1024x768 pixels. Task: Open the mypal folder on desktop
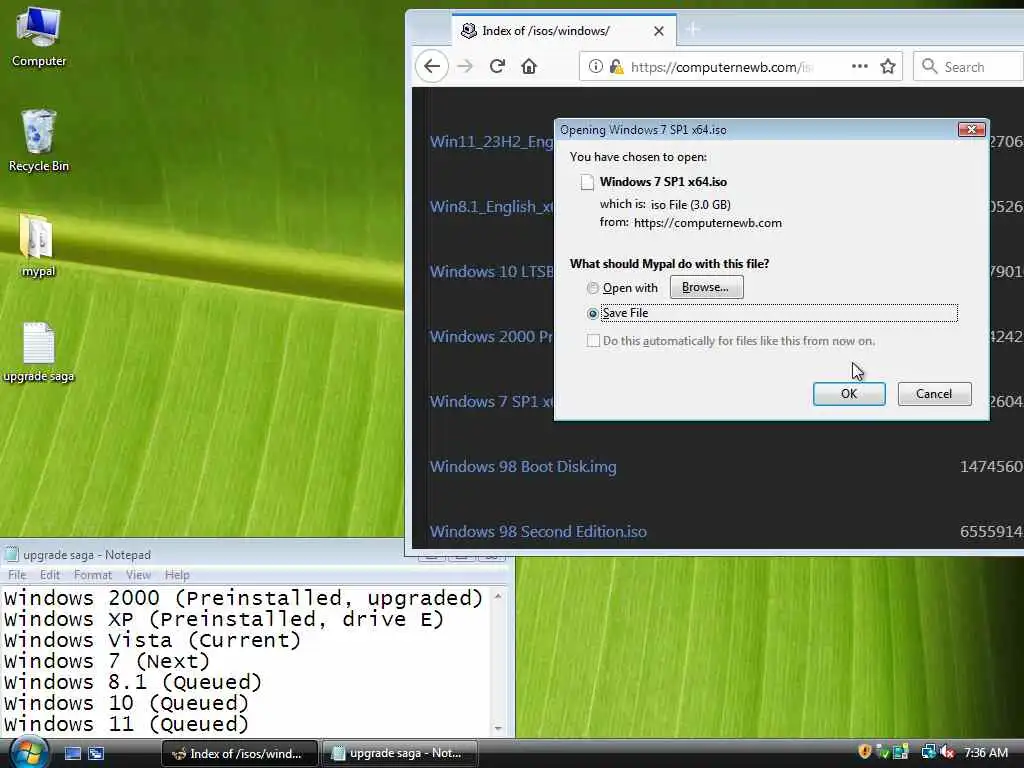tap(38, 245)
